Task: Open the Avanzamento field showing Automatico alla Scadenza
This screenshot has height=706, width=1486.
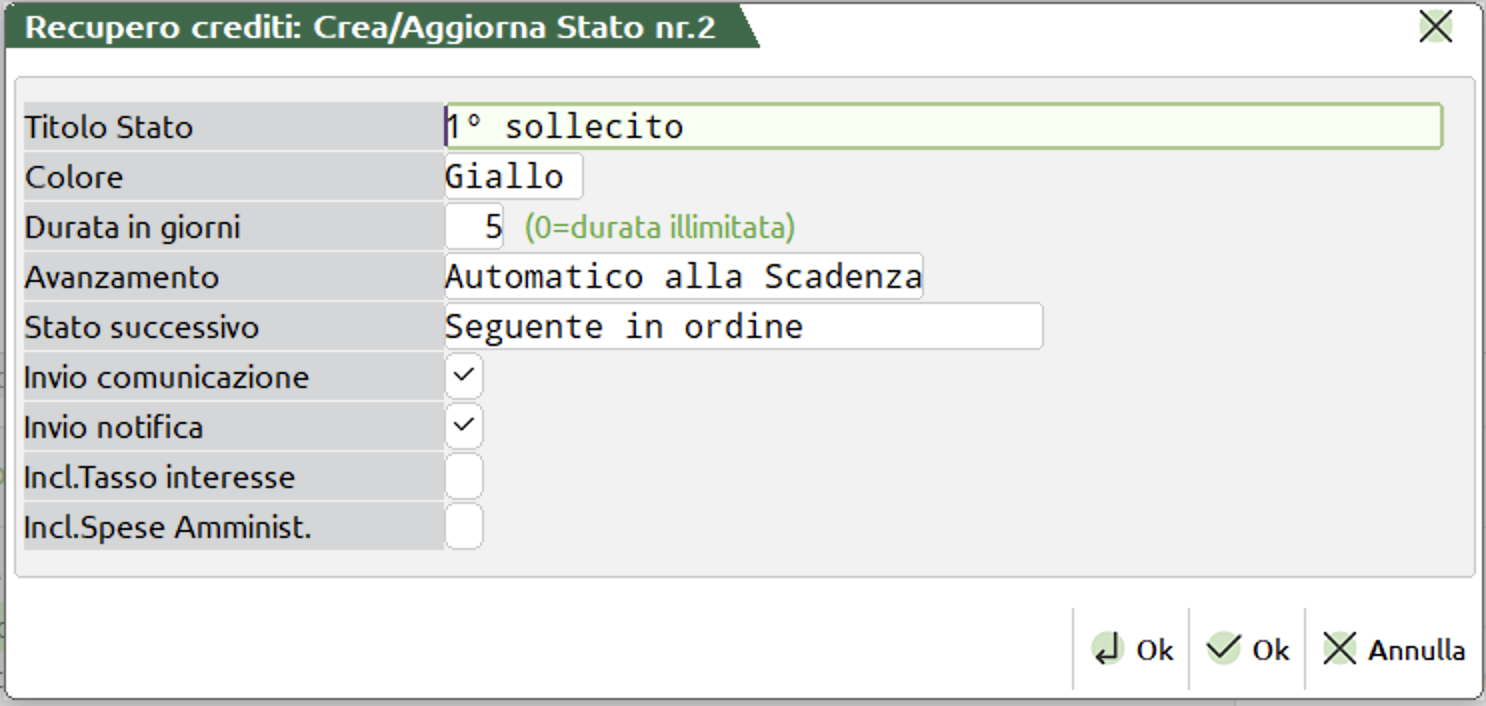Action: [x=684, y=277]
